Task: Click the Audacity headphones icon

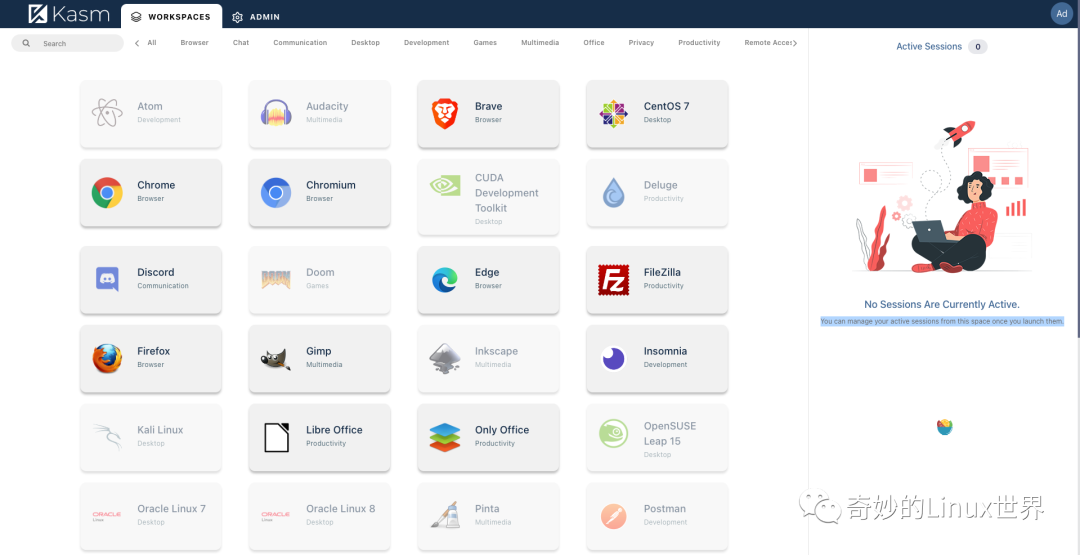Action: click(276, 113)
